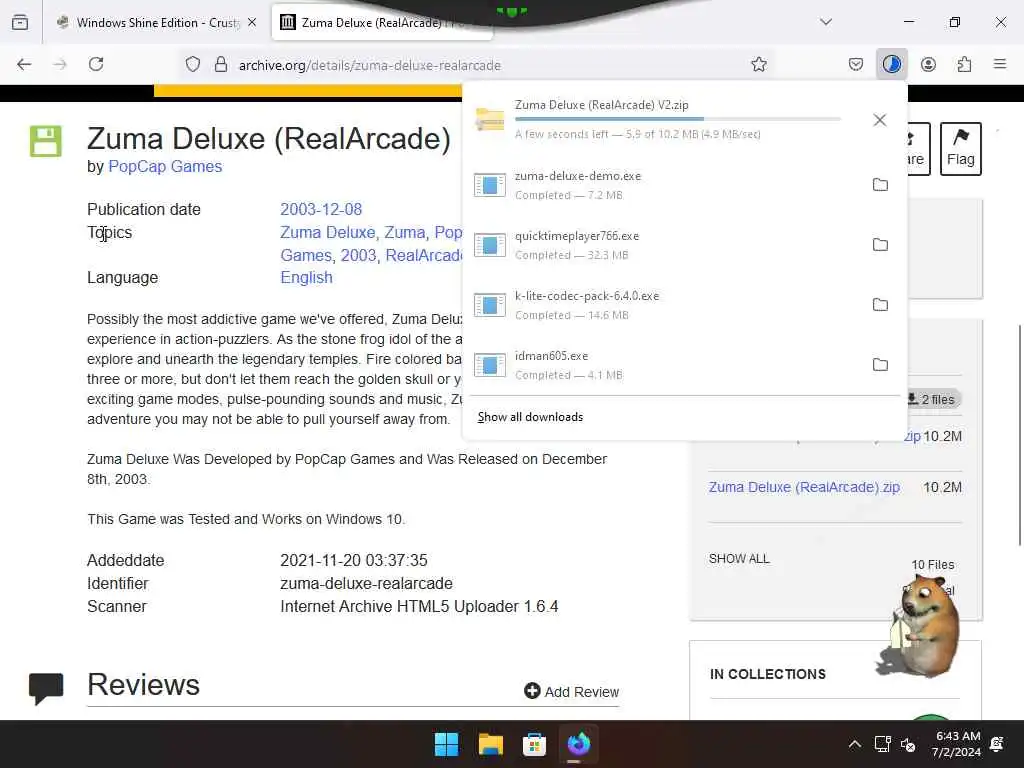Screen dimensions: 1024x768
Task: Select the Zuma Deluxe (RealArcade) tab
Action: click(x=382, y=22)
